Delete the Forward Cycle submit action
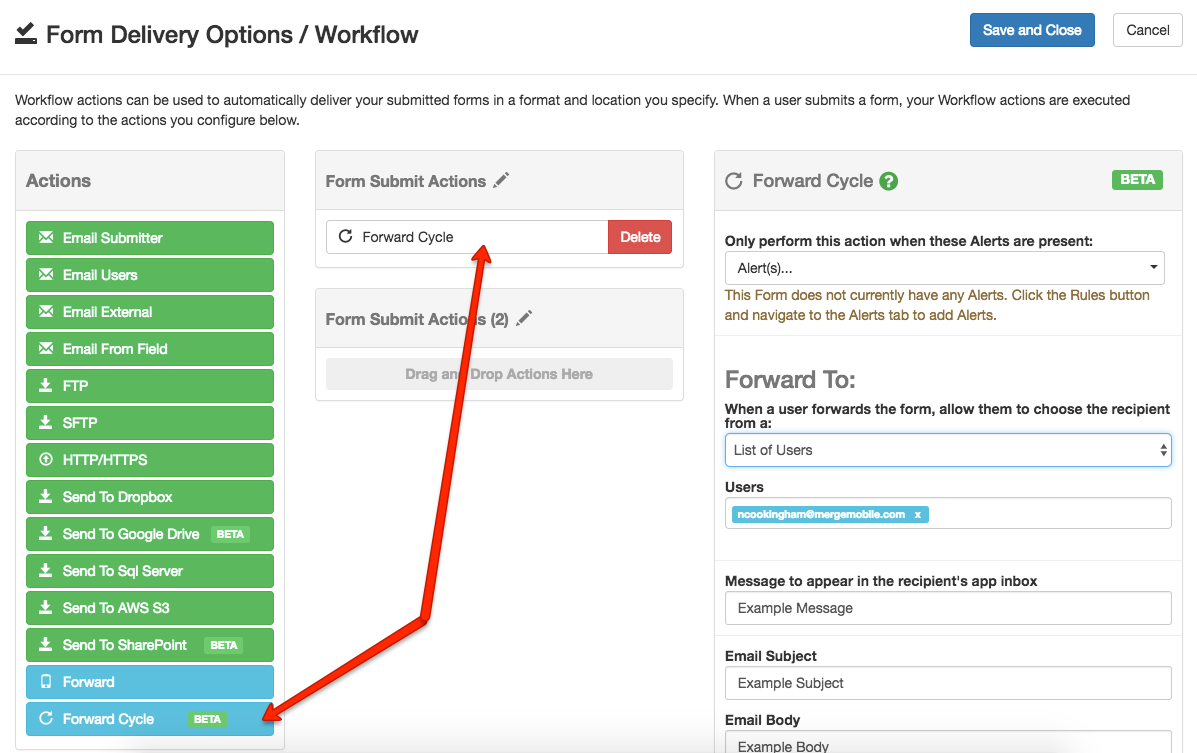 pyautogui.click(x=640, y=237)
